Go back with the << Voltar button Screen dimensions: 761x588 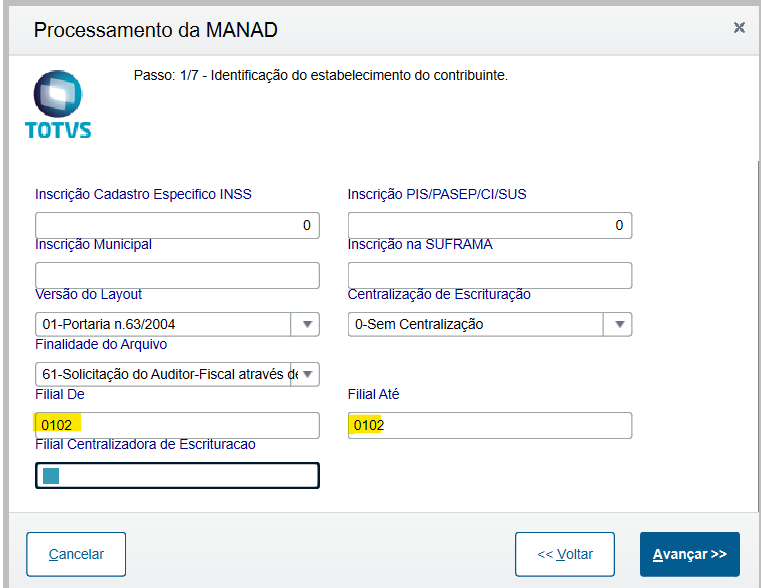coord(564,554)
